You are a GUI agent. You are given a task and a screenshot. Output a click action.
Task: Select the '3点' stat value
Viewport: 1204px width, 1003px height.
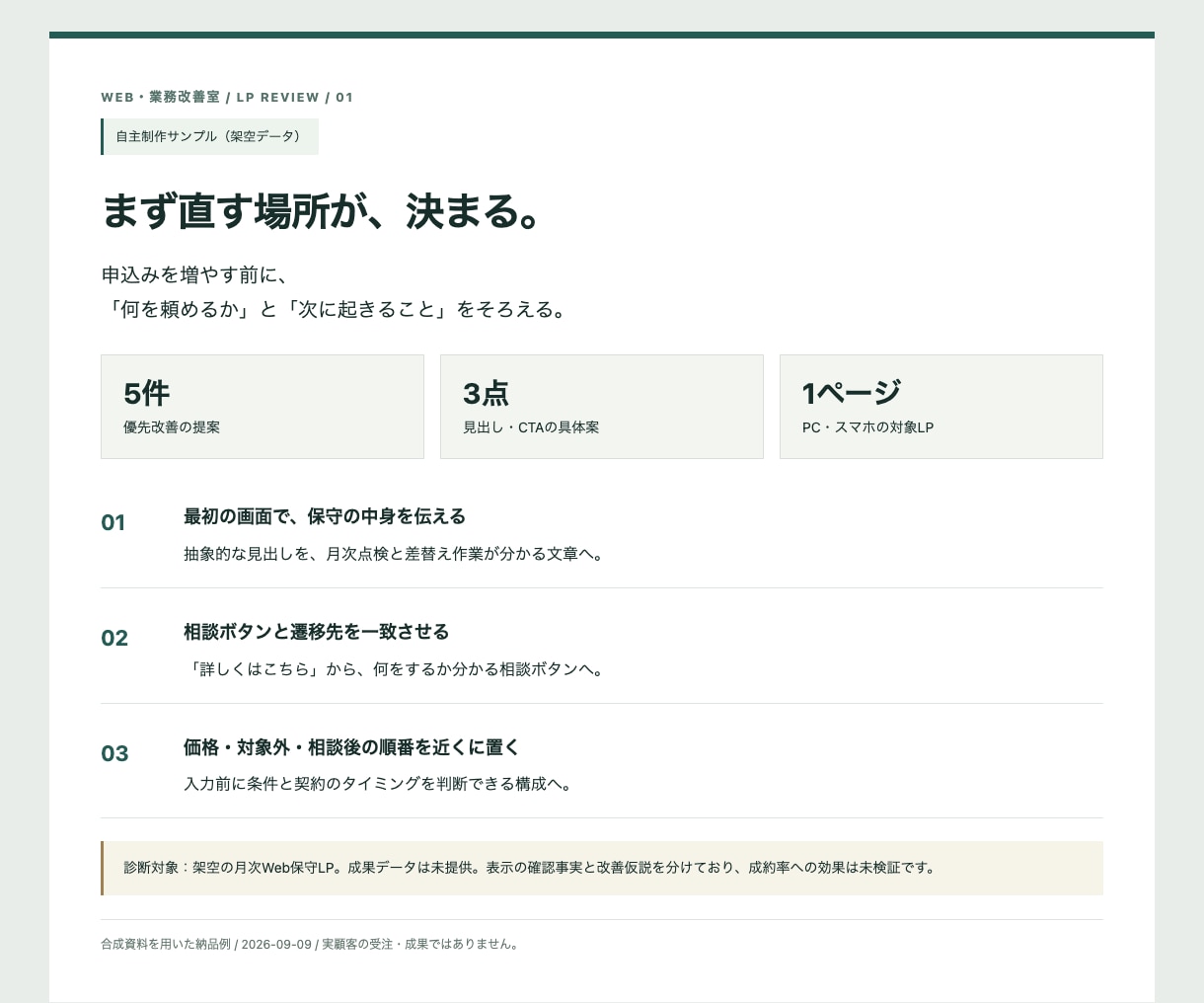point(486,393)
